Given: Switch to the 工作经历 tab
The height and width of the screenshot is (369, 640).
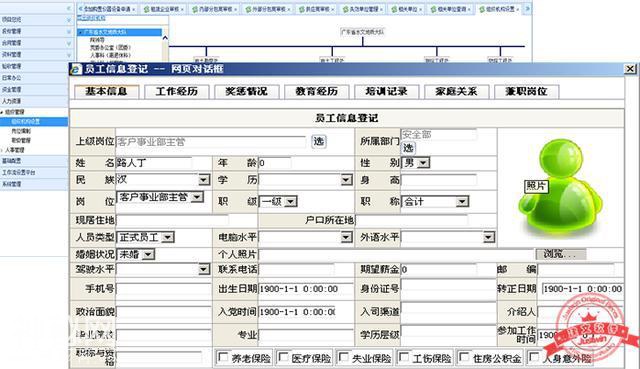Looking at the screenshot, I should tap(177, 91).
